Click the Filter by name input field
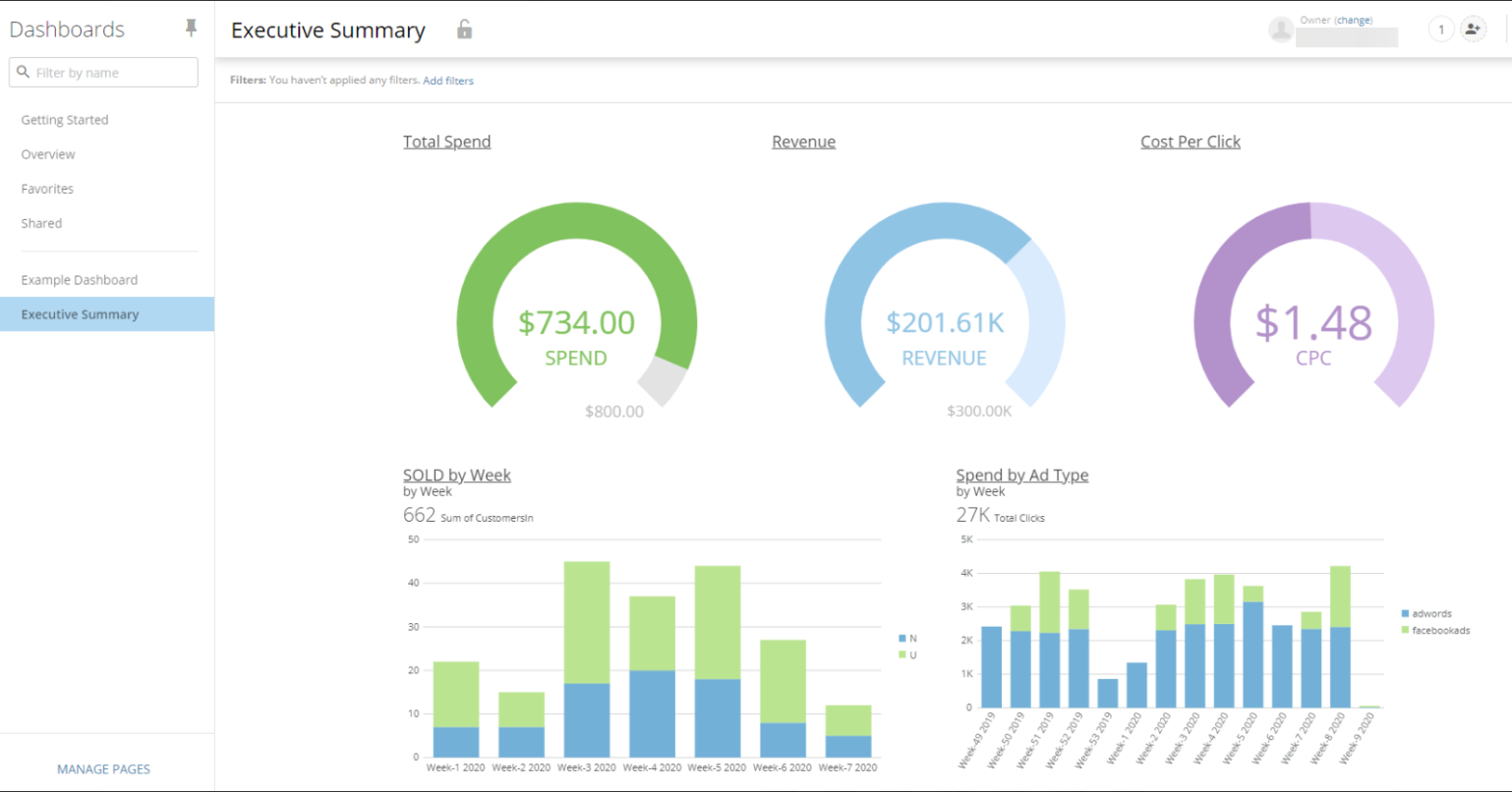1512x792 pixels. 108,72
